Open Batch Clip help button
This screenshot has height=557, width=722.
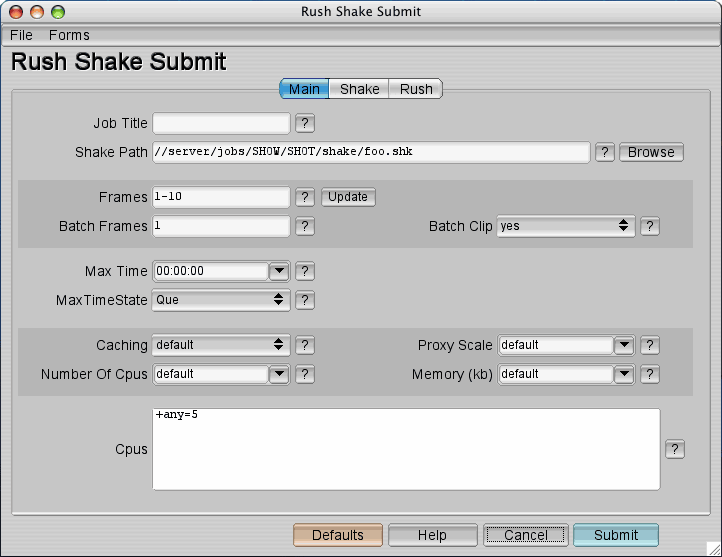[x=649, y=226]
